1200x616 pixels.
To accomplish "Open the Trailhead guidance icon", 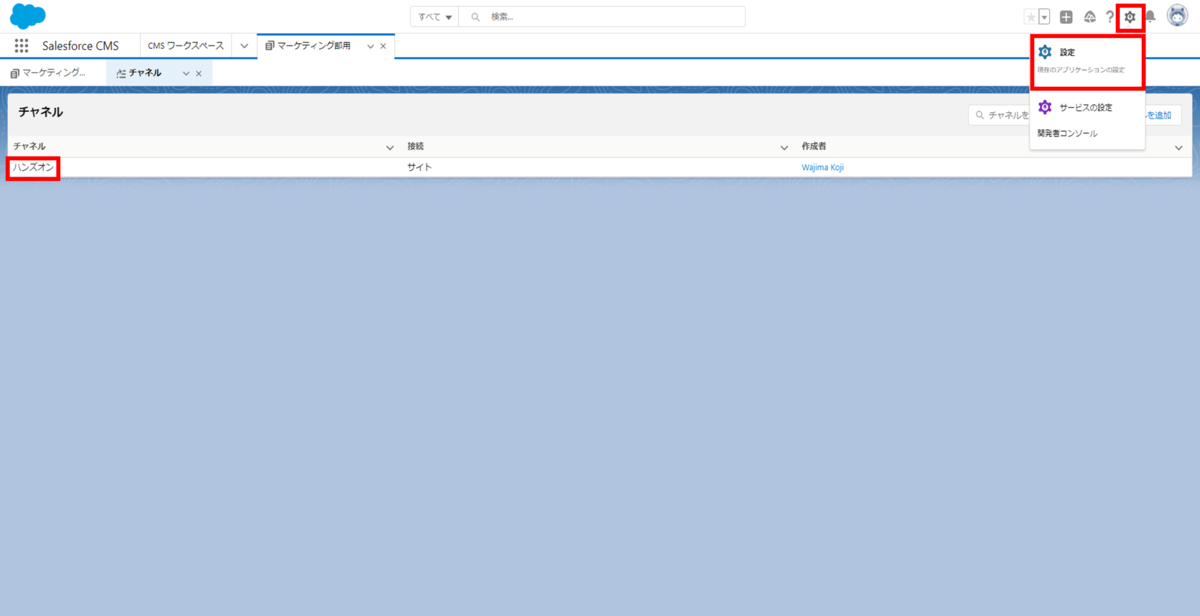I will [x=1089, y=17].
